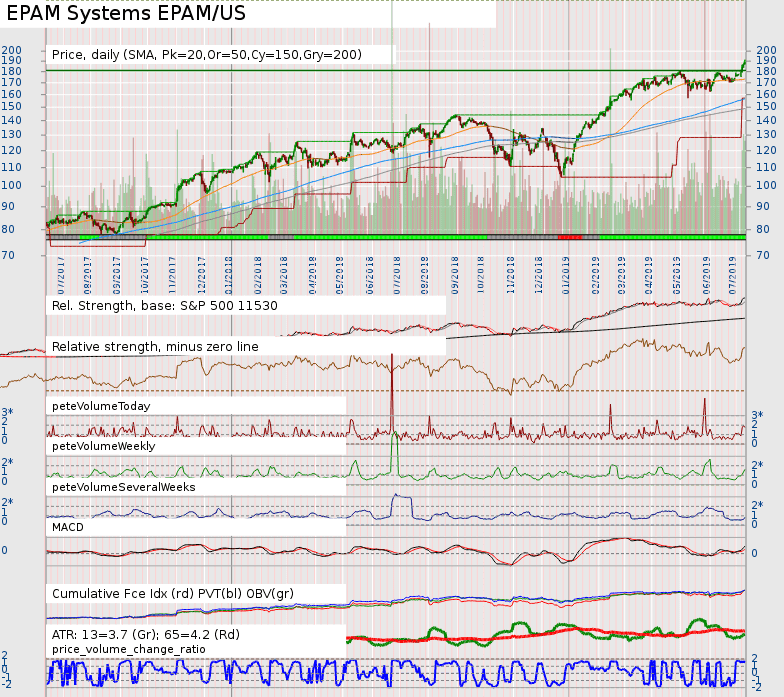This screenshot has height=697, width=784.
Task: Click the 08/2018 date label
Action: (x=424, y=276)
